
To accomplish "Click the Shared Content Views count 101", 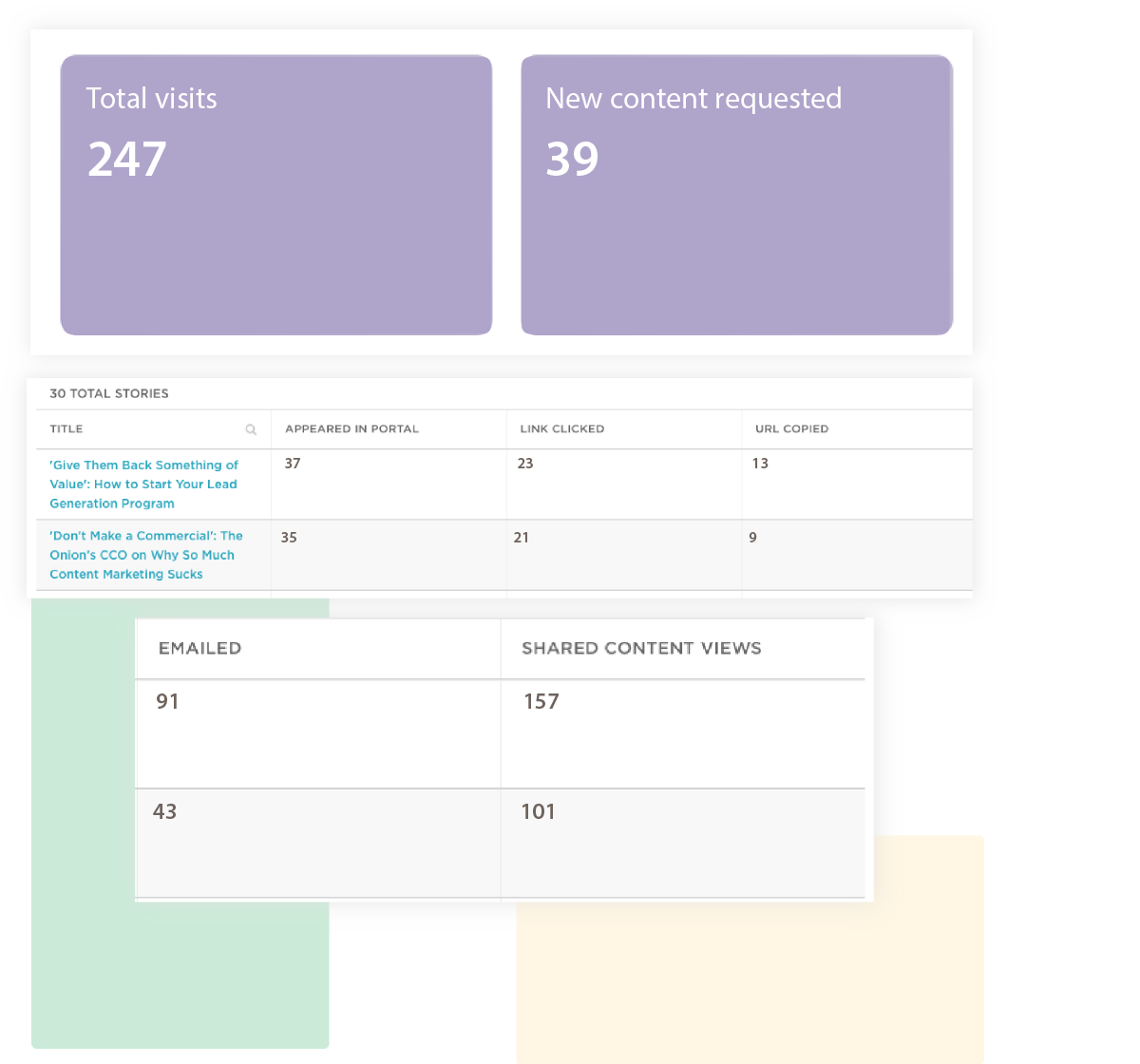I will 538,812.
